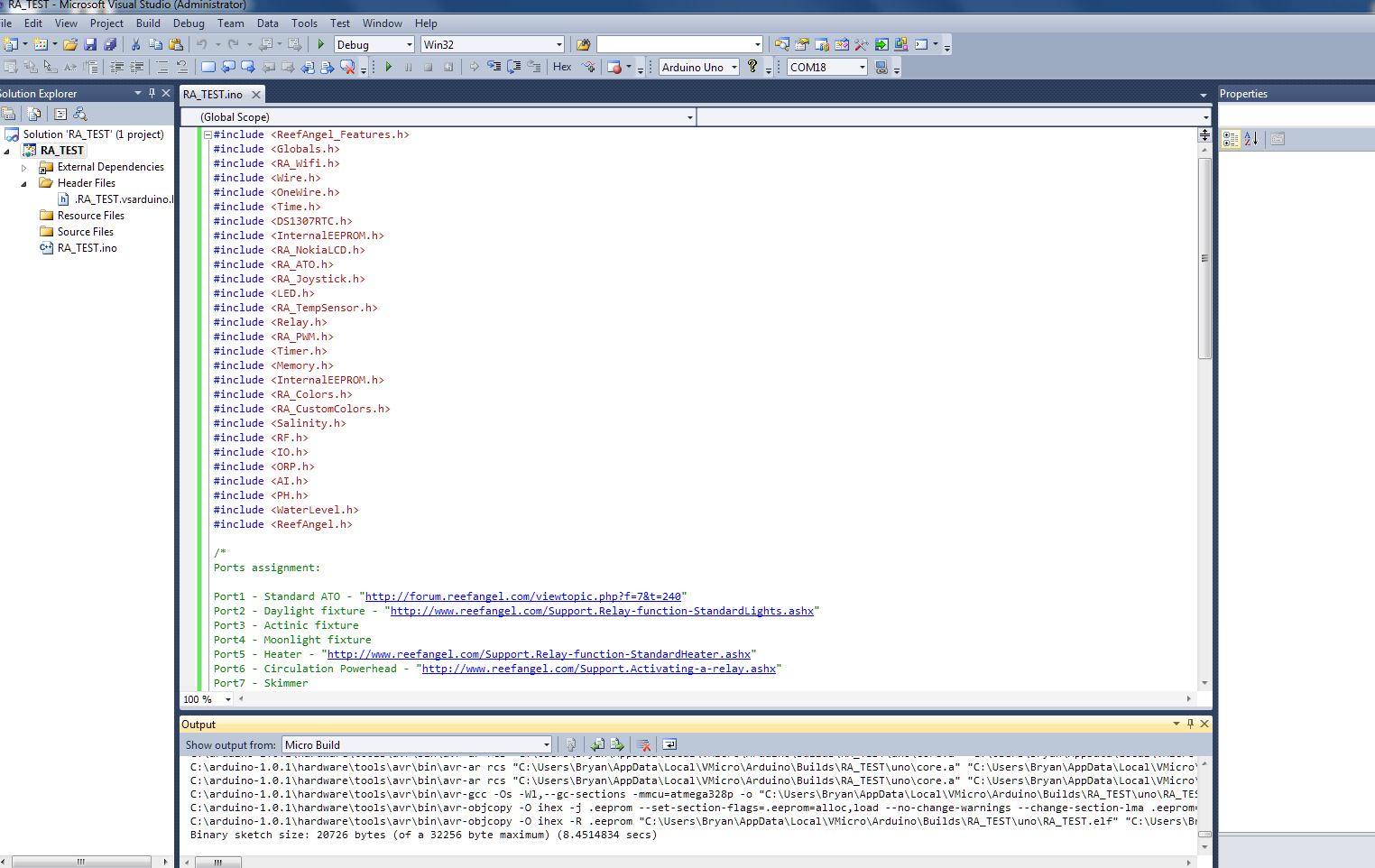Click the Open File folder icon
Screen dimensions: 1375x868
69,44
